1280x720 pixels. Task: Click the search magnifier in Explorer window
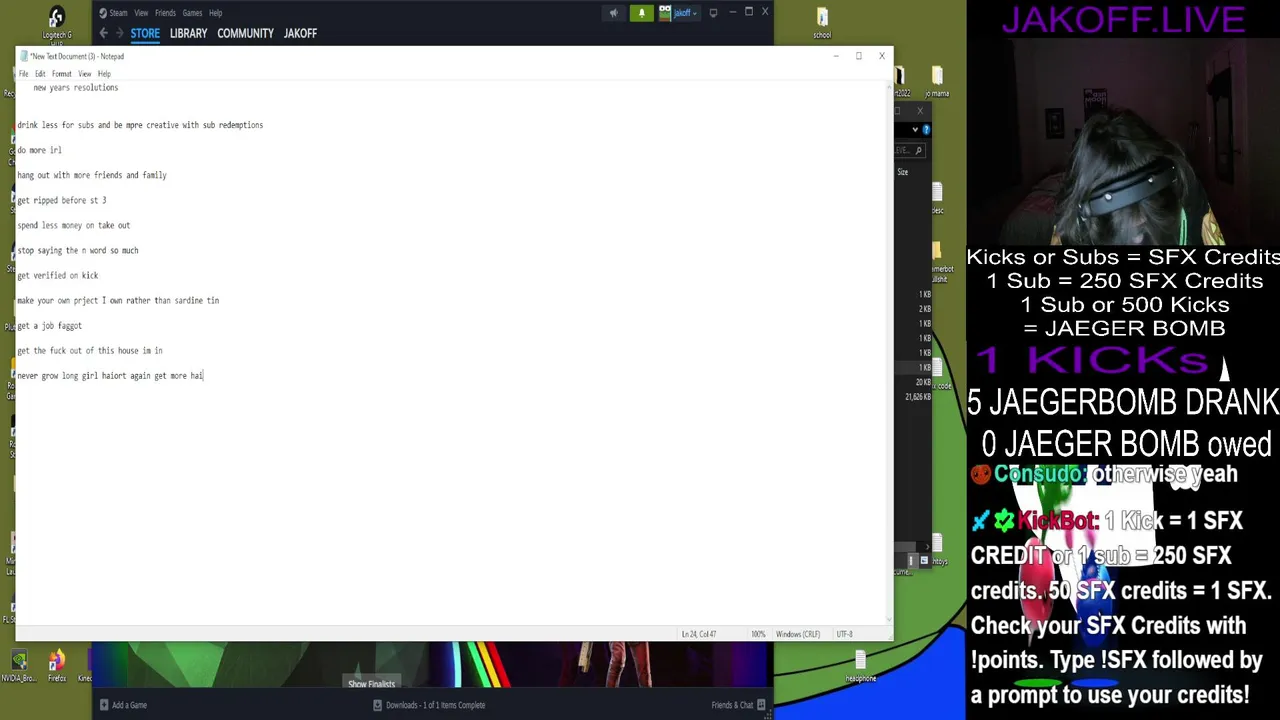tap(918, 150)
